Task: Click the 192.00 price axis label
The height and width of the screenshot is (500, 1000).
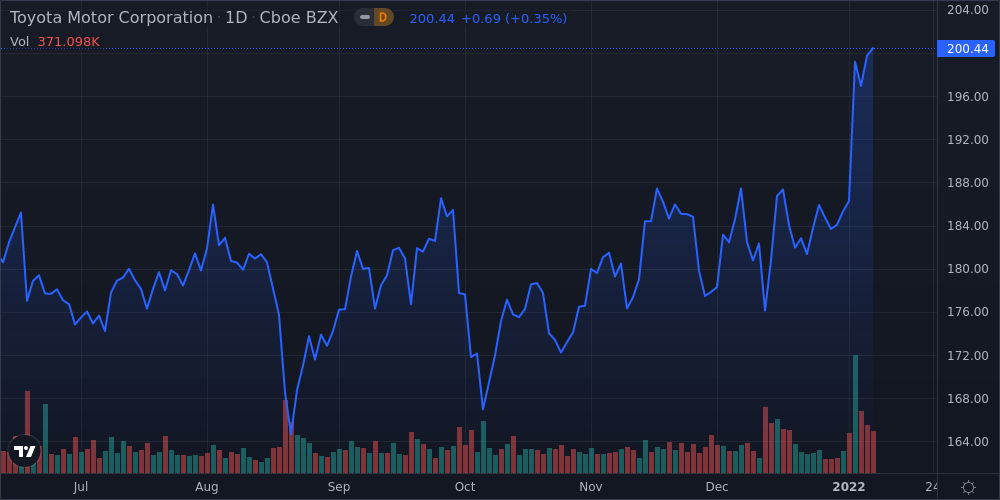Action: [968, 140]
